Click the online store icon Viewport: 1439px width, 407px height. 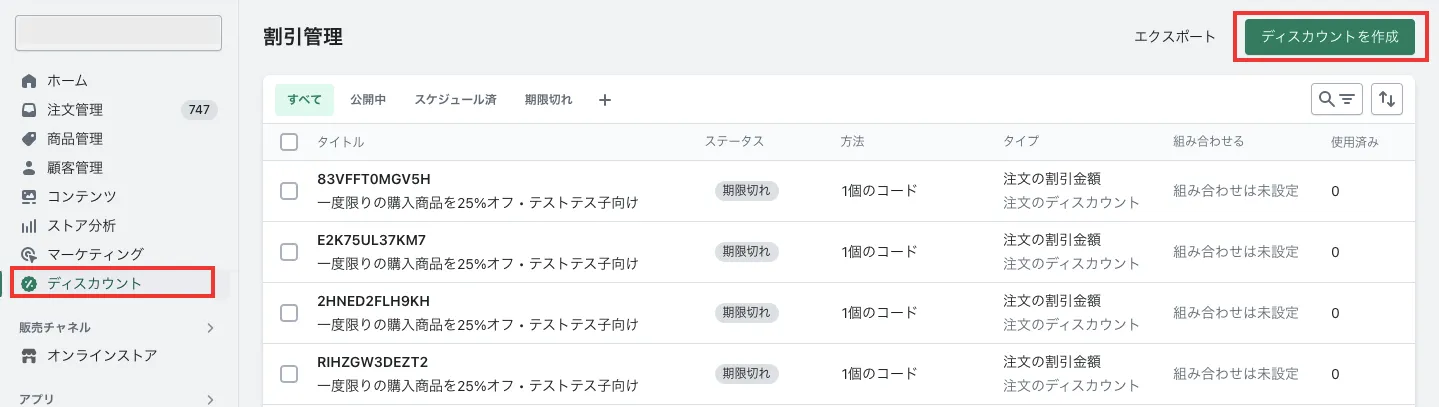(29, 356)
